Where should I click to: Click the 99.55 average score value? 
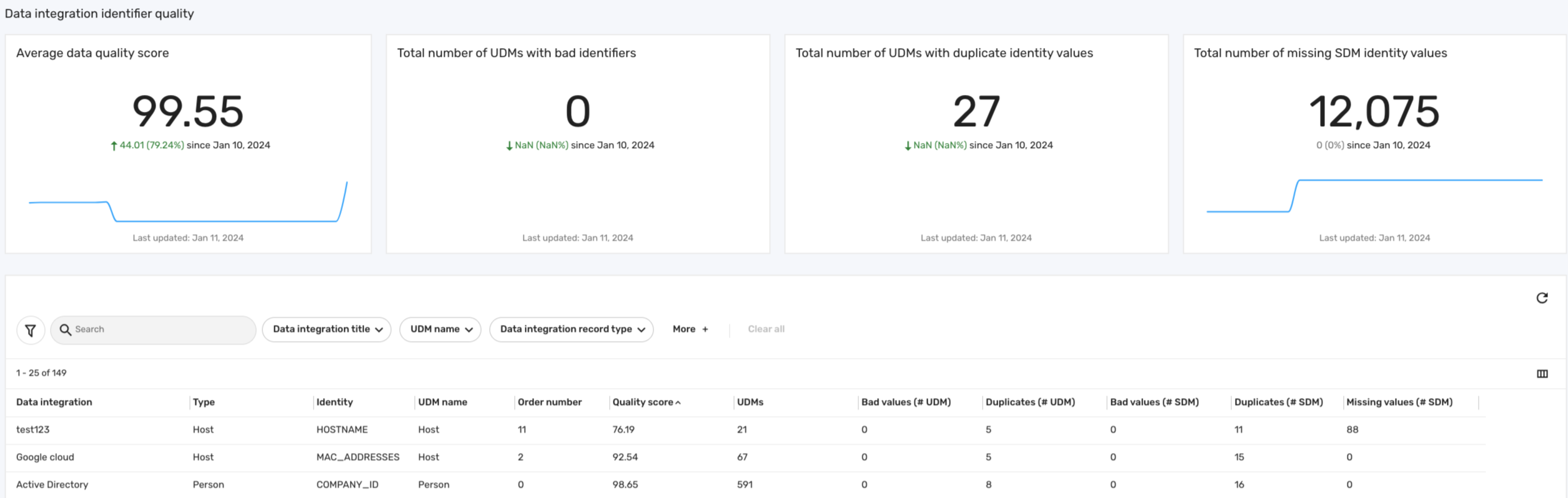(x=188, y=111)
